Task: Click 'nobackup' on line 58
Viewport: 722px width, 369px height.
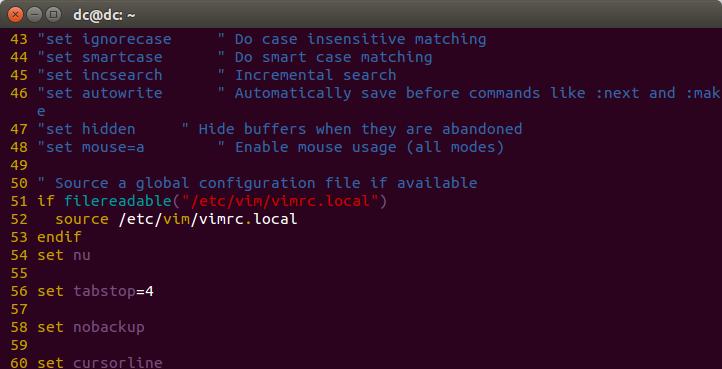Action: [109, 327]
